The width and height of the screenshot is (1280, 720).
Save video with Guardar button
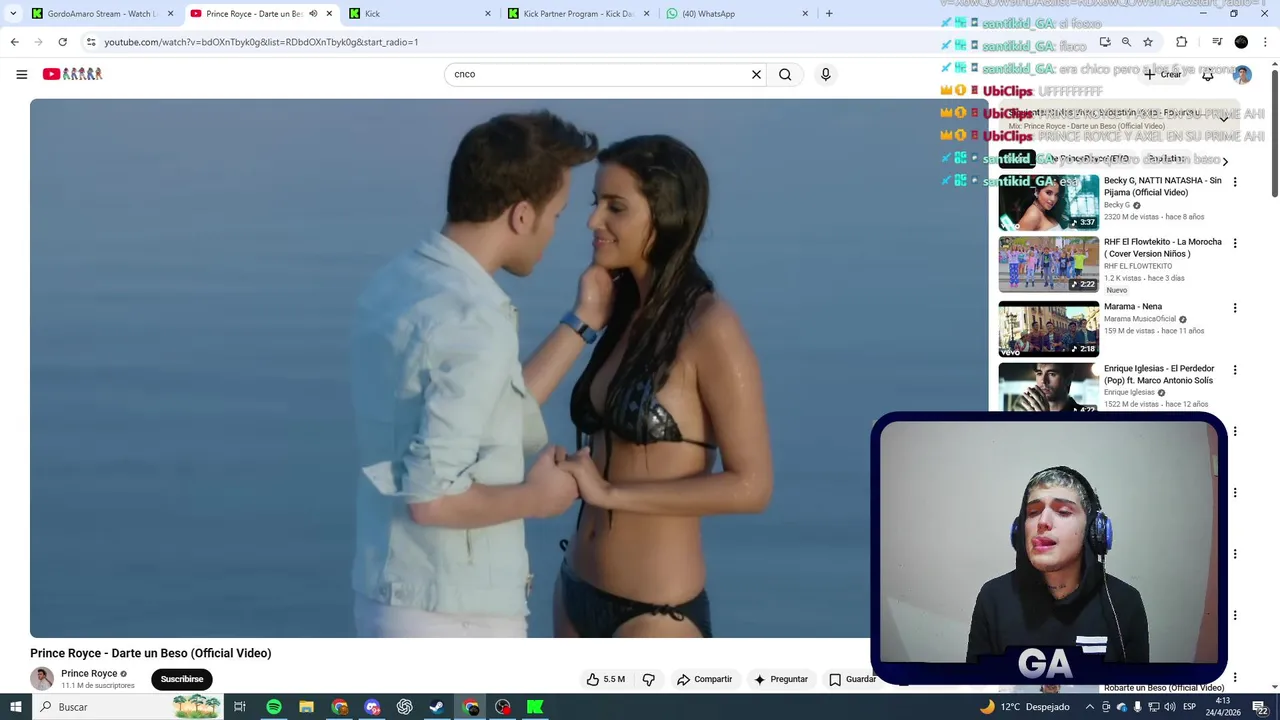tap(852, 679)
